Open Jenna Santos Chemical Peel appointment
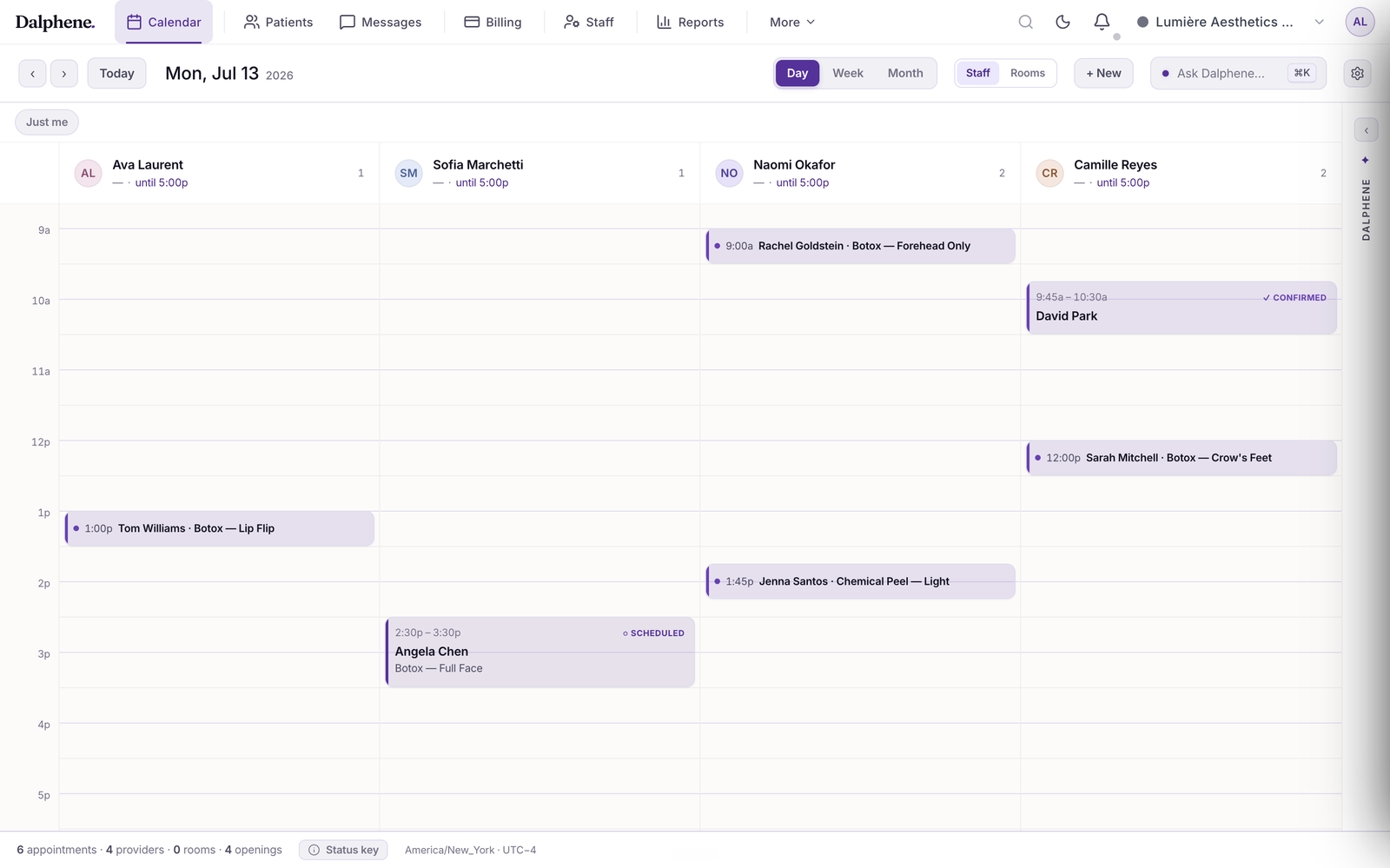1390x868 pixels. click(x=861, y=581)
